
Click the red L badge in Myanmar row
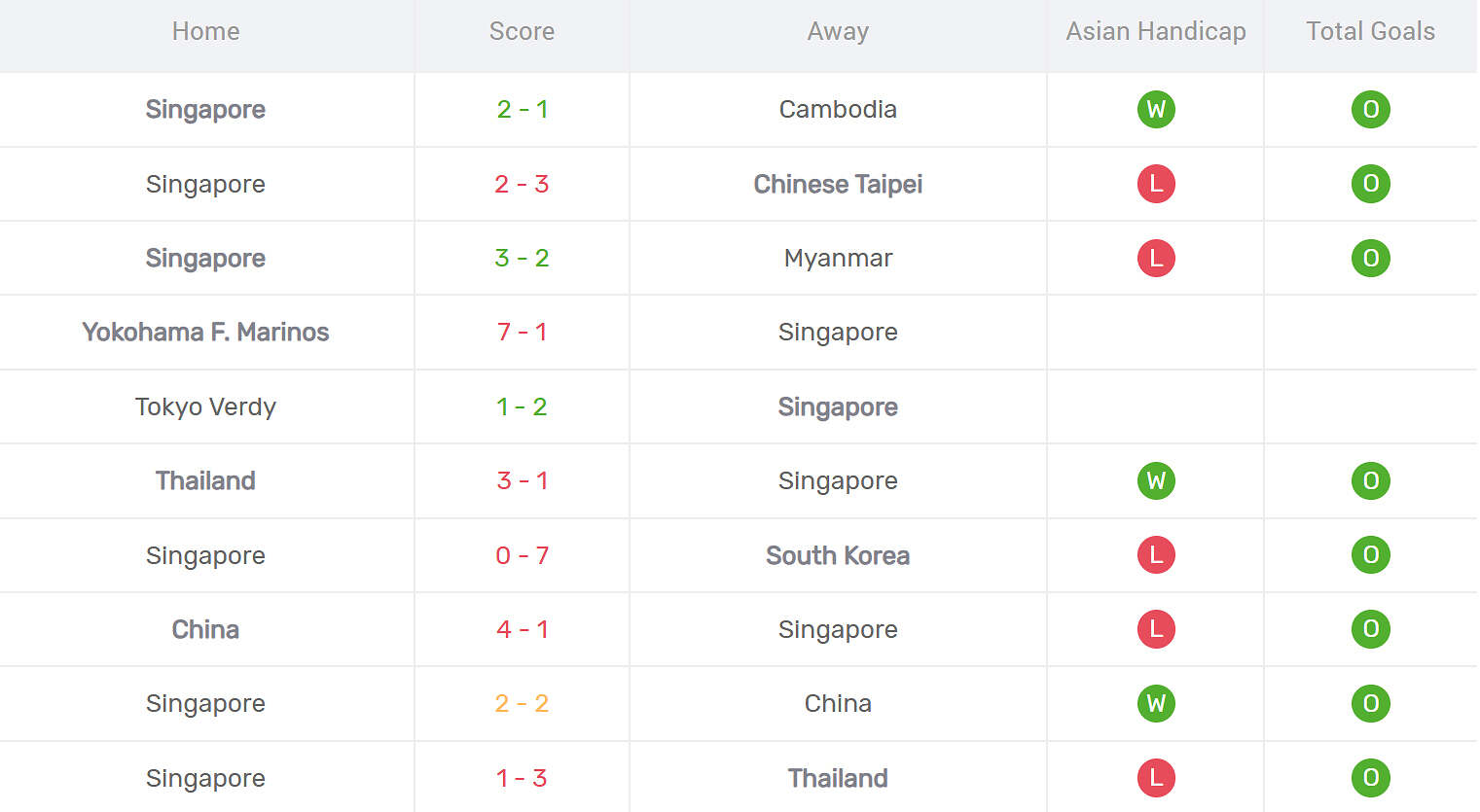[x=1156, y=258]
